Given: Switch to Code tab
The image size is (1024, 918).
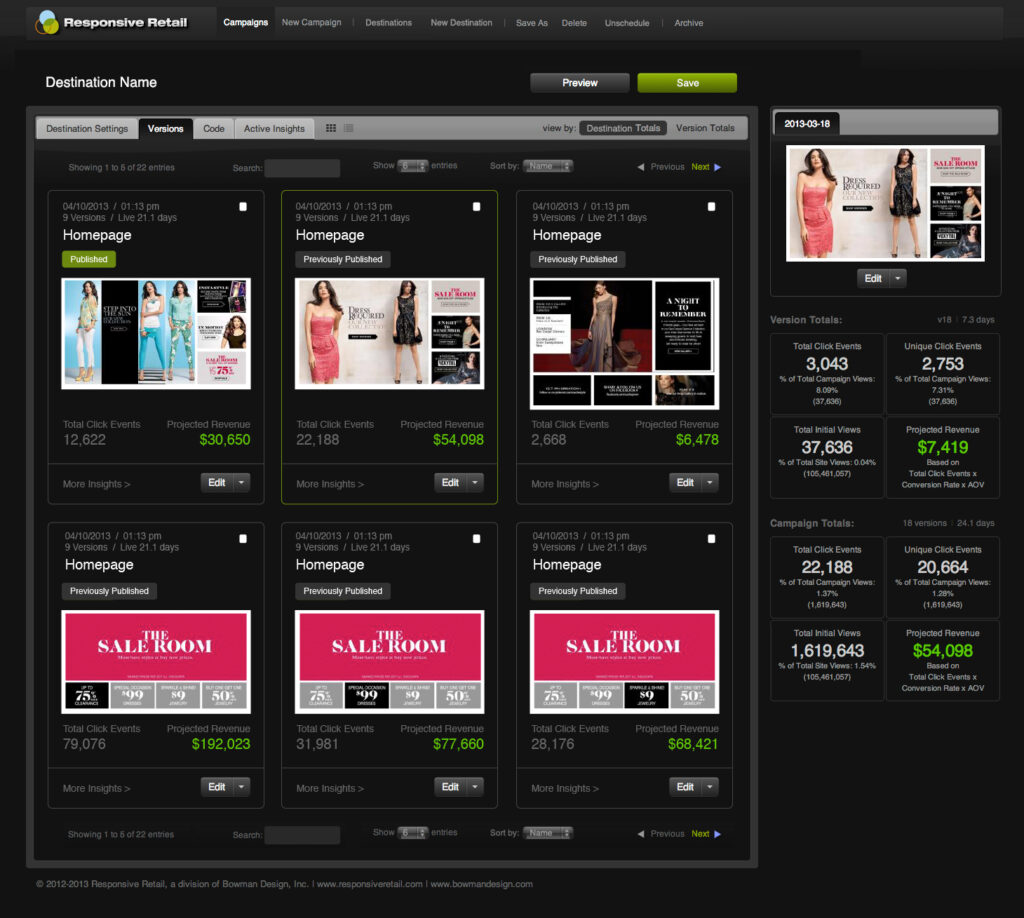Looking at the screenshot, I should (x=214, y=129).
